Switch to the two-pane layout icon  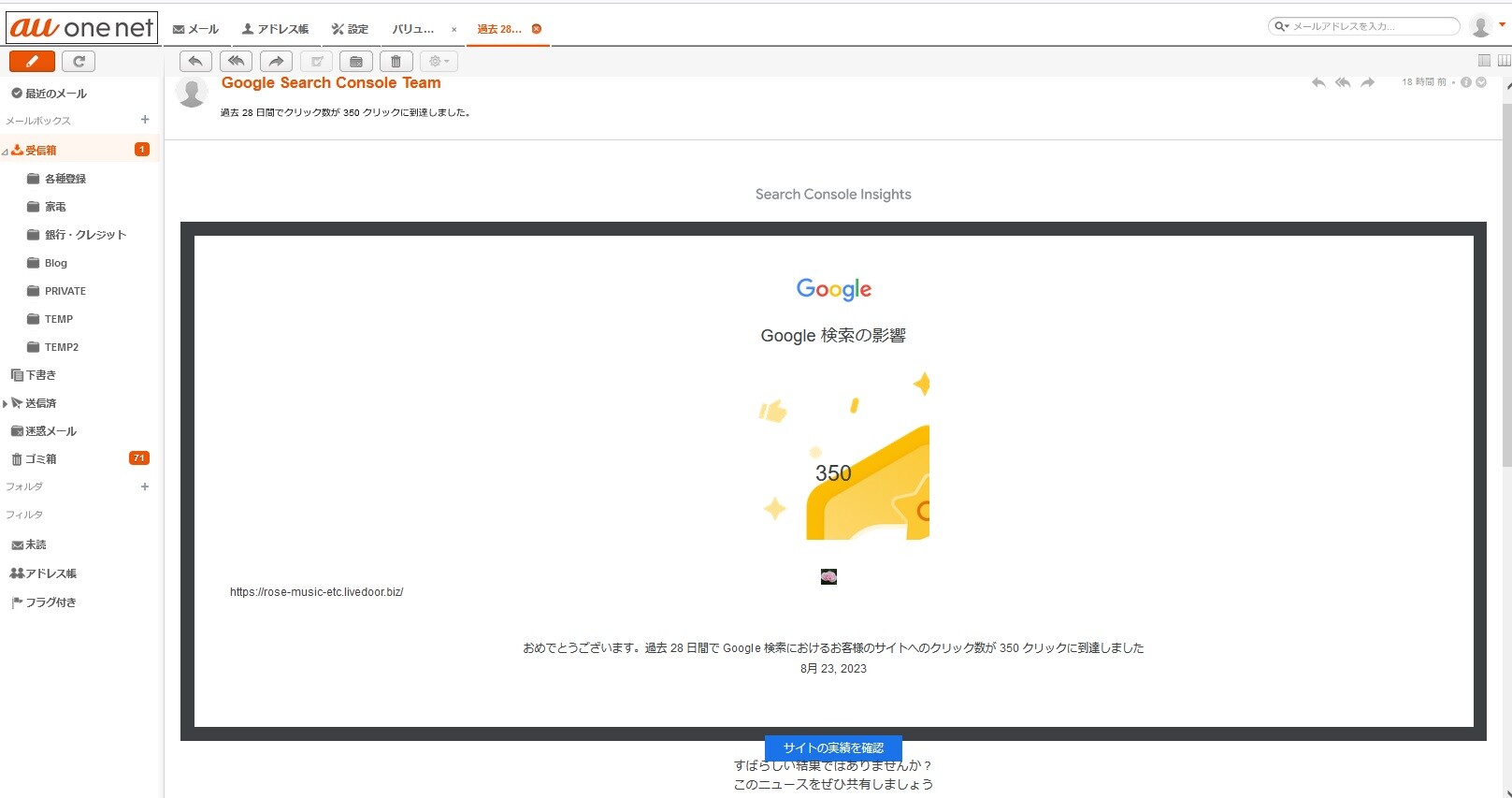1484,61
